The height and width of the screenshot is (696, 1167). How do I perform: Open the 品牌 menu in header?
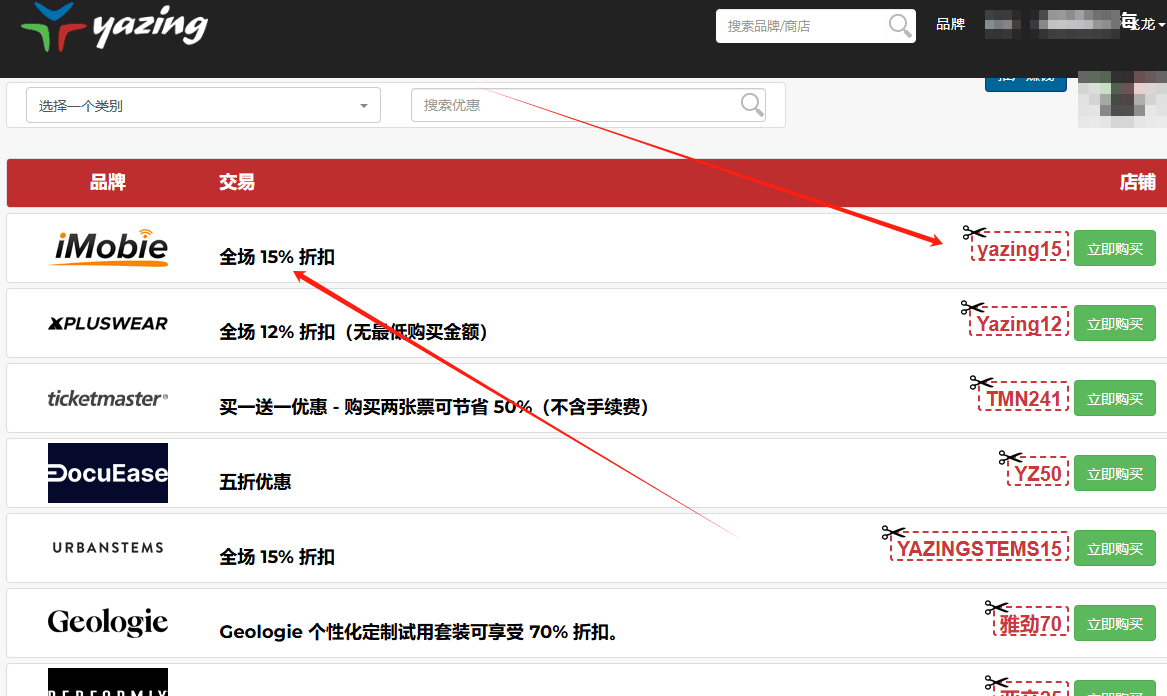coord(950,25)
